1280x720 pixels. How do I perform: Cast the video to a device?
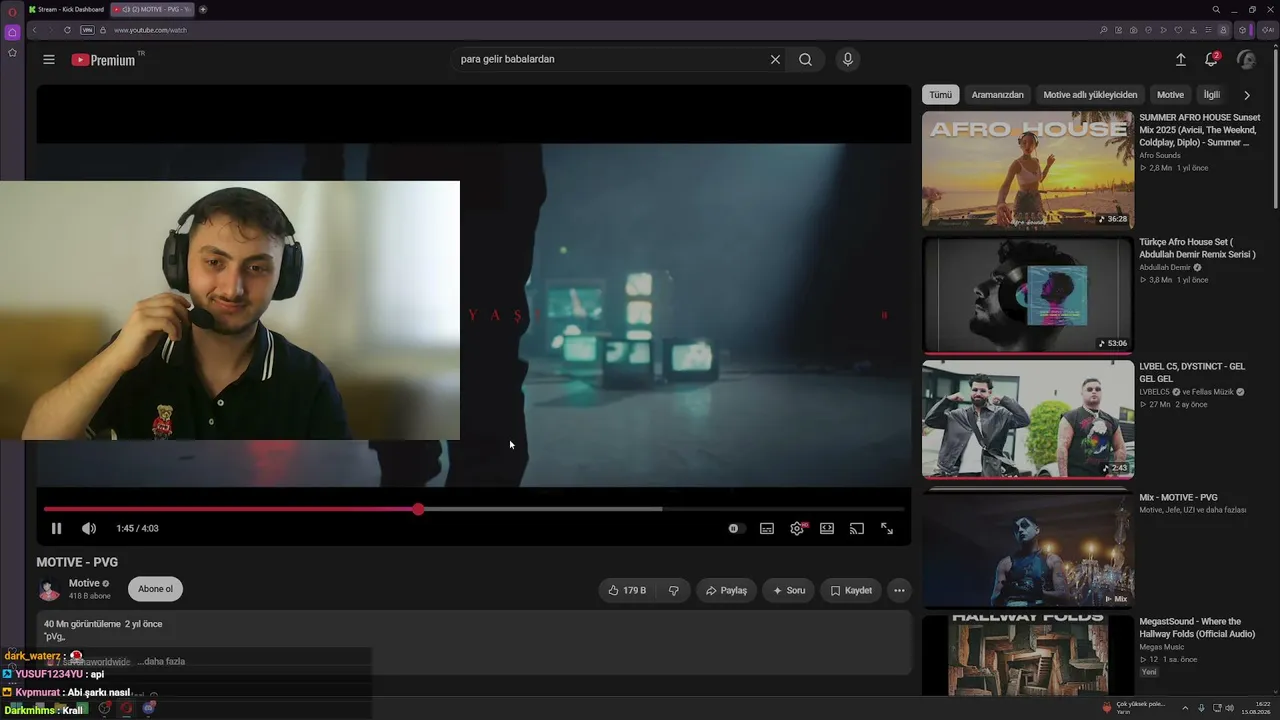(x=857, y=528)
